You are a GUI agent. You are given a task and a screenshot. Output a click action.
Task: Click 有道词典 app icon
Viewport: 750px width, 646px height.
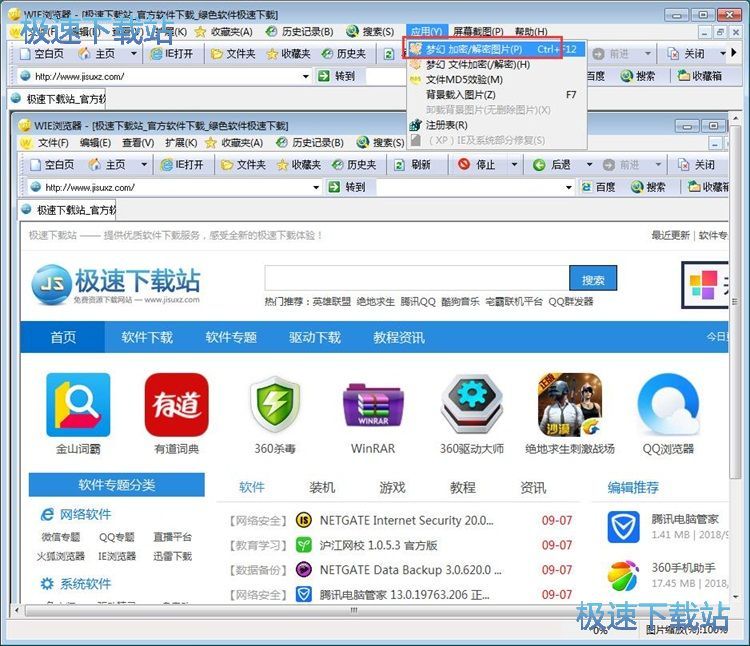[x=176, y=405]
